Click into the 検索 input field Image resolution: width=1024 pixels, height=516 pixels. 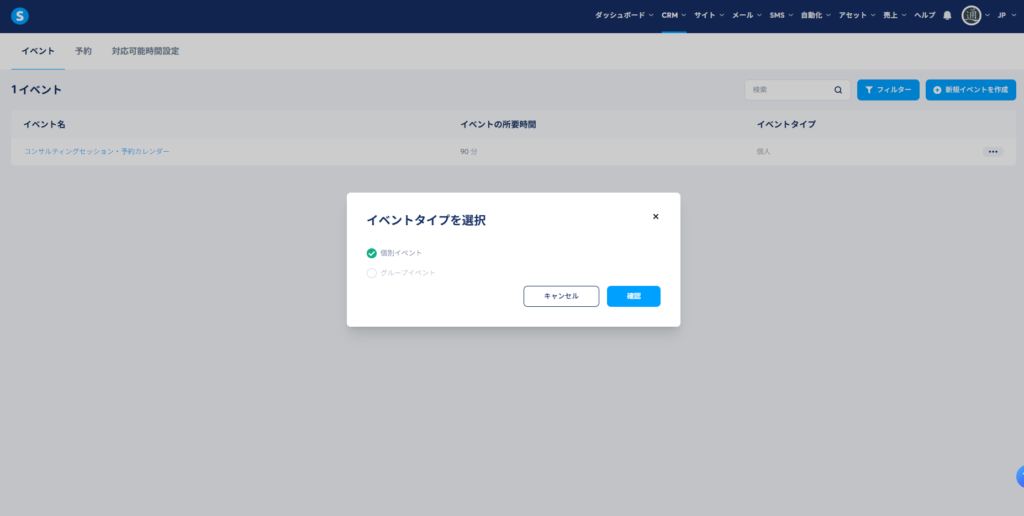click(x=790, y=90)
